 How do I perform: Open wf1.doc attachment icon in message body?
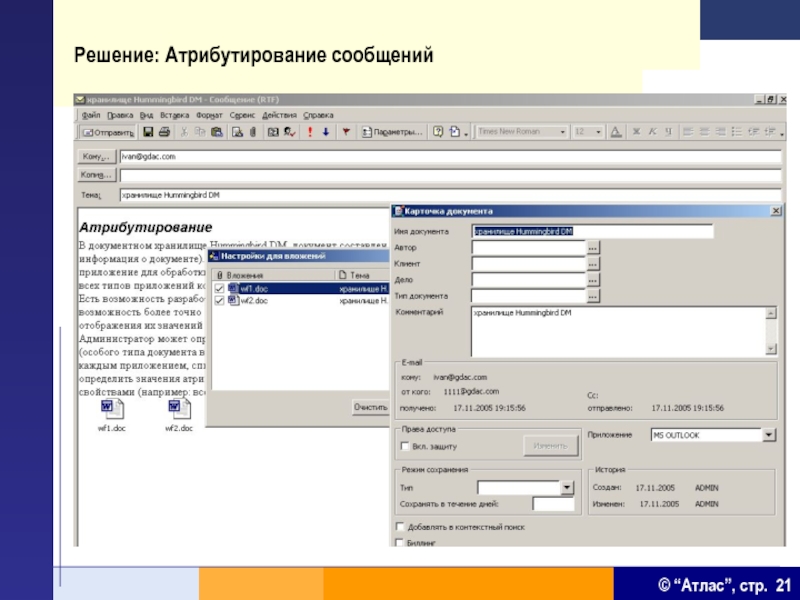110,410
